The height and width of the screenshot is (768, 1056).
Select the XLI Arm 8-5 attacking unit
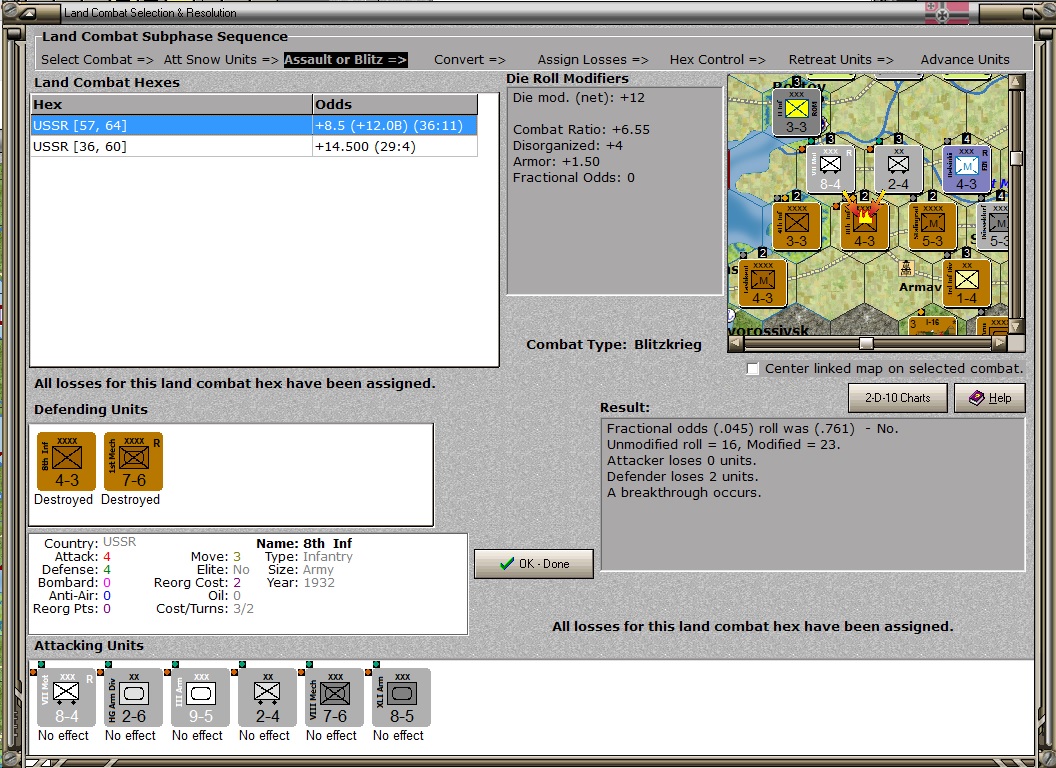pos(401,697)
